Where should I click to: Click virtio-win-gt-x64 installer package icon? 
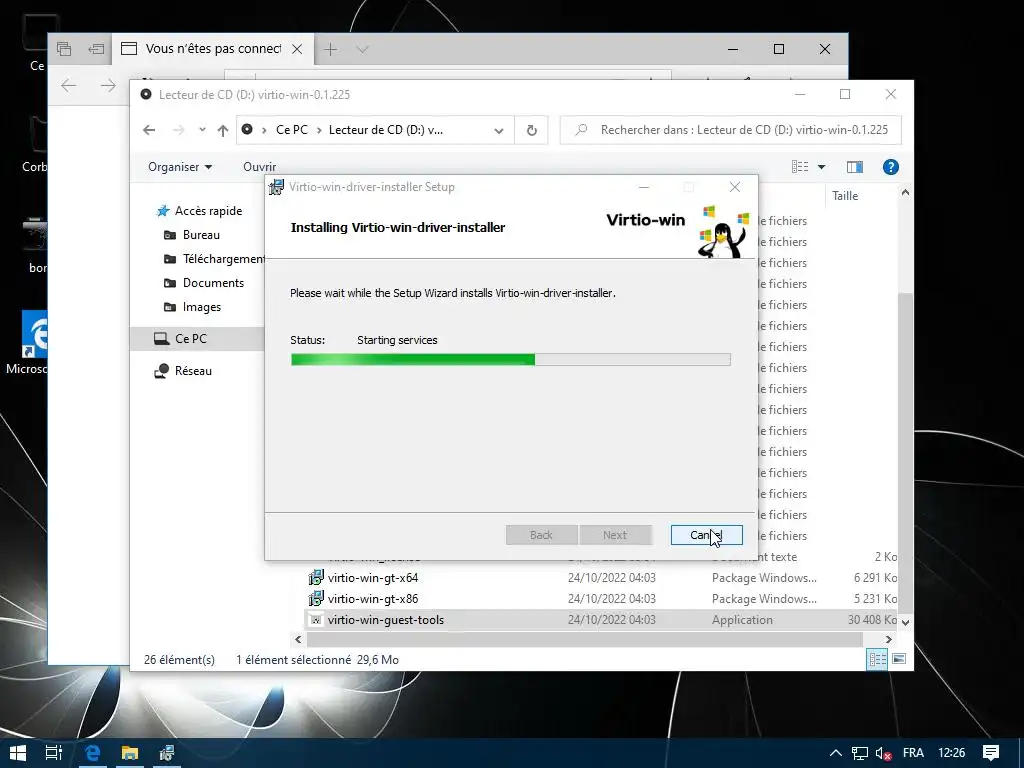[316, 578]
